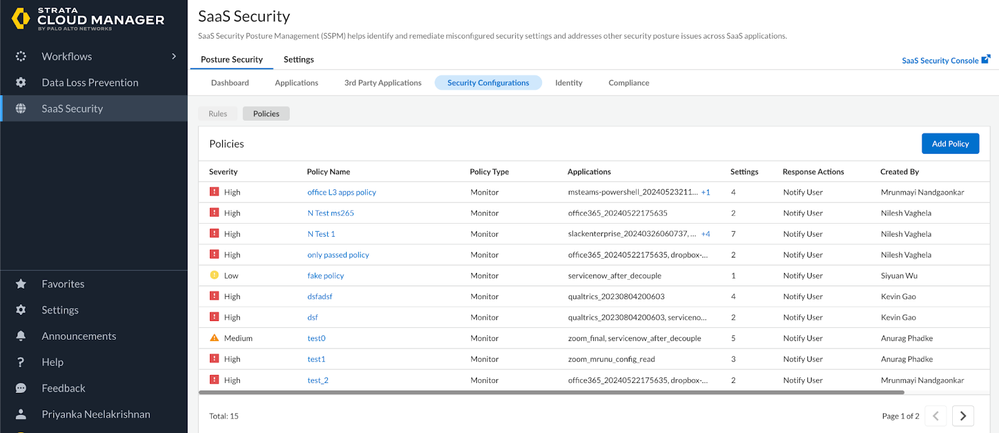Expand +4 more applications for N Test 1

(x=705, y=234)
